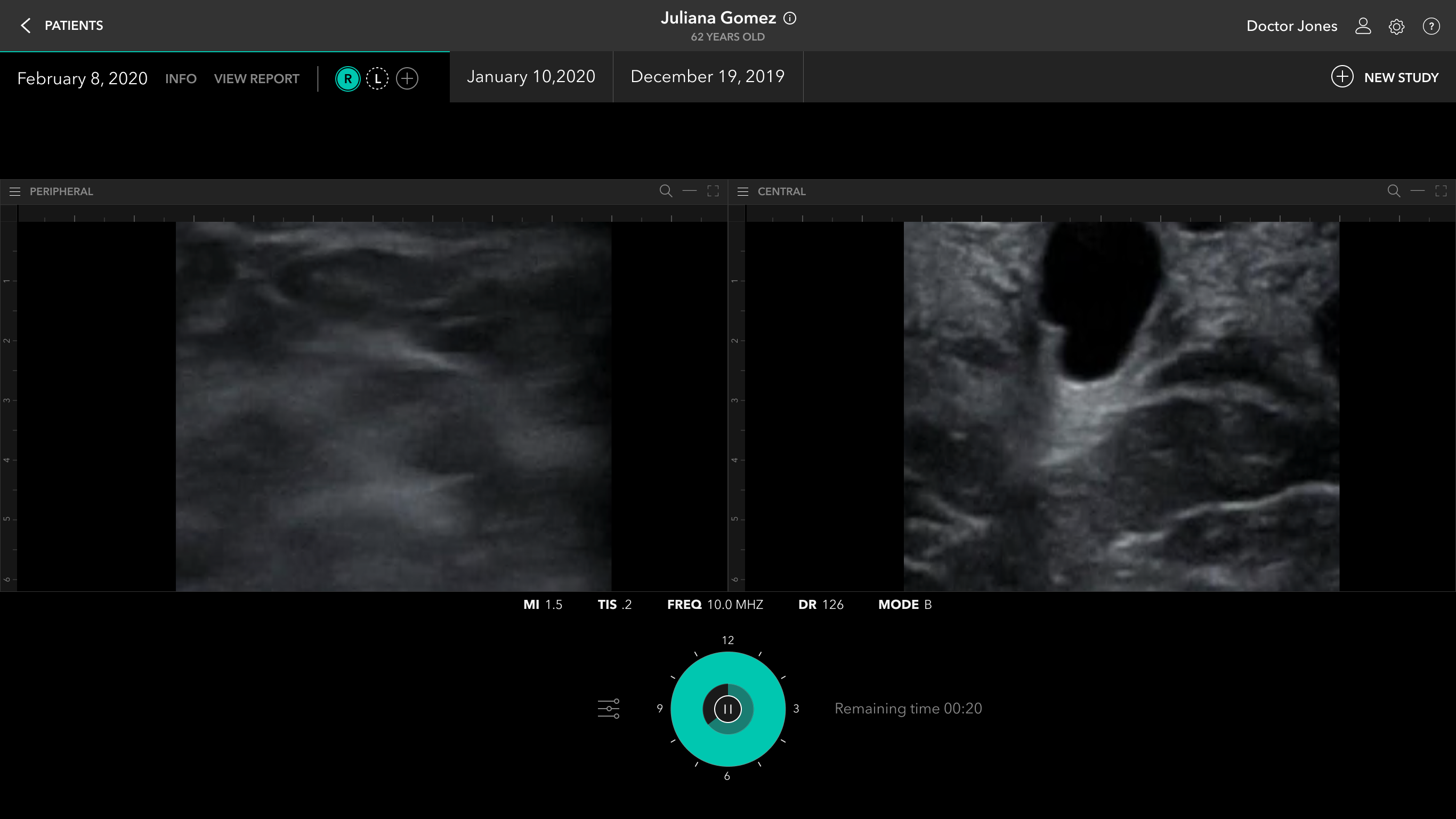Click magnifier icon in Central panel
This screenshot has width=1456, height=819.
point(1394,191)
